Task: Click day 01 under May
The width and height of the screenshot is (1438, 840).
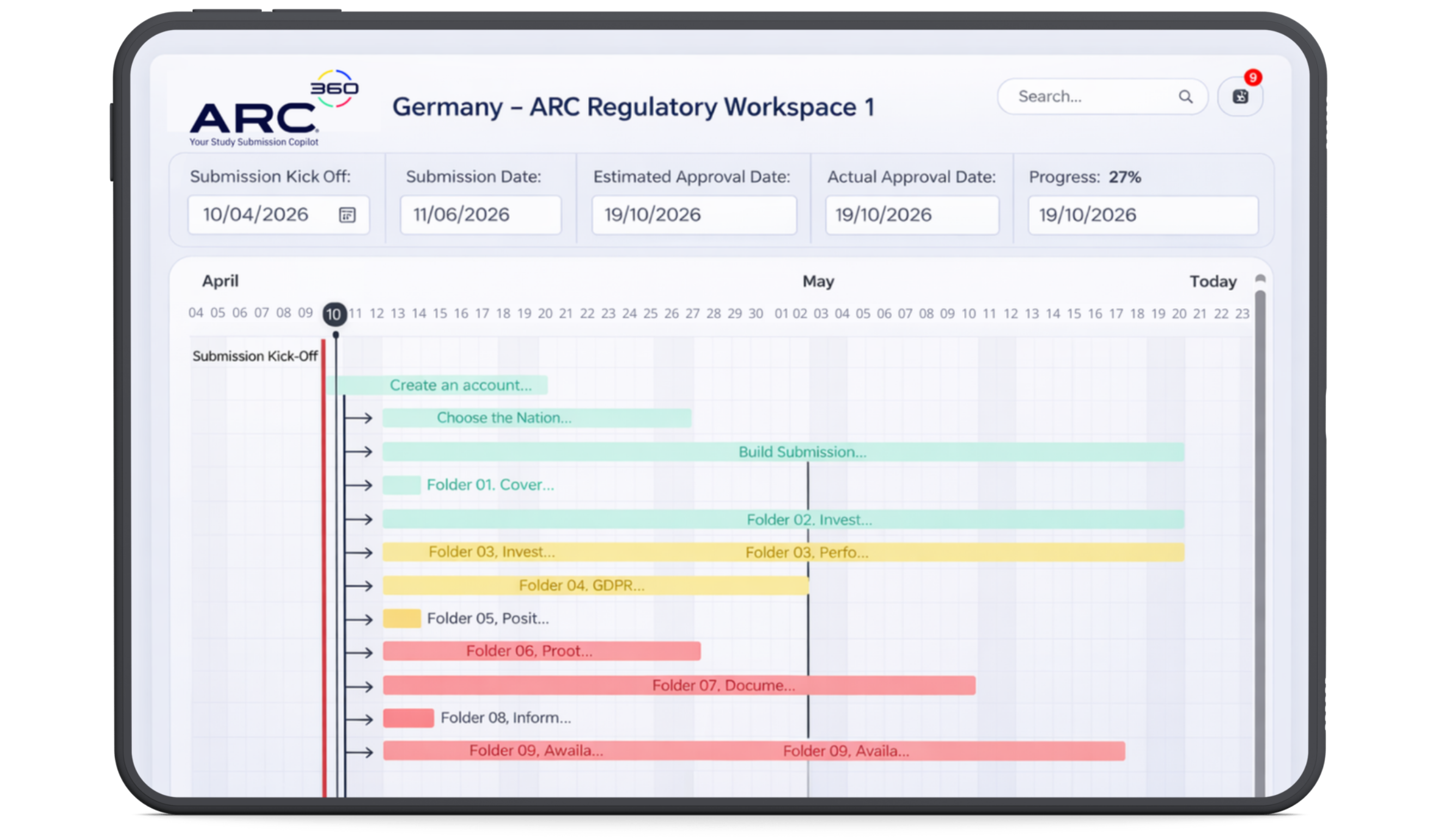Action: pos(781,313)
